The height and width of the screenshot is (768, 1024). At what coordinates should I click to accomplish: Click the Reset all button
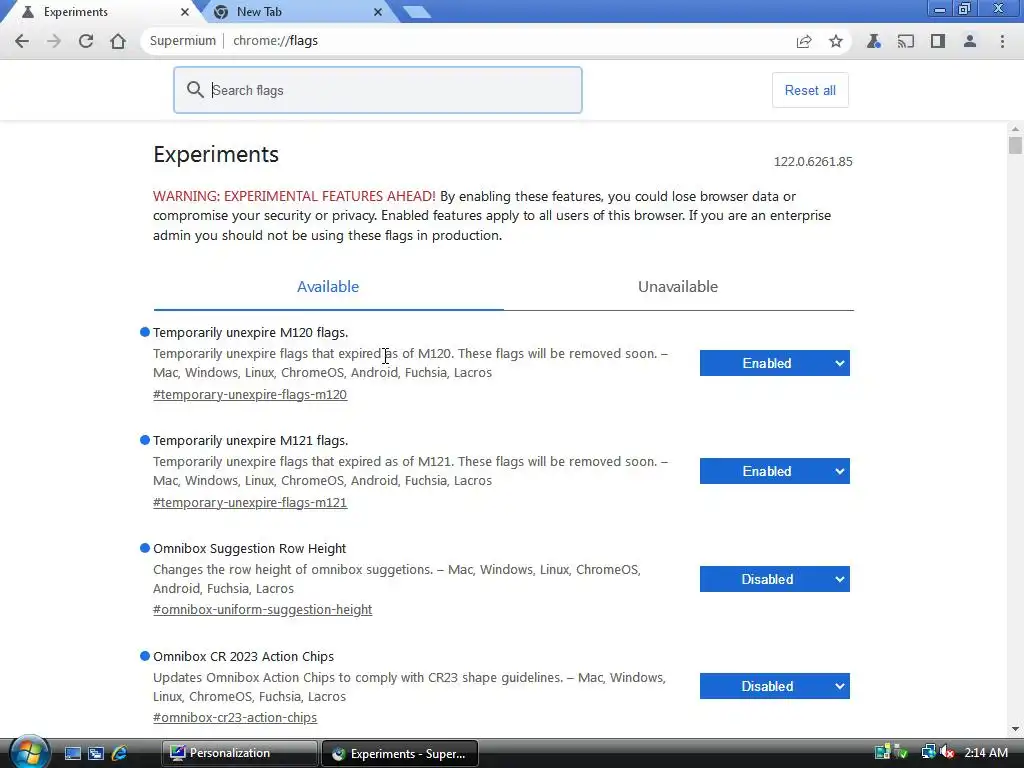[x=810, y=90]
